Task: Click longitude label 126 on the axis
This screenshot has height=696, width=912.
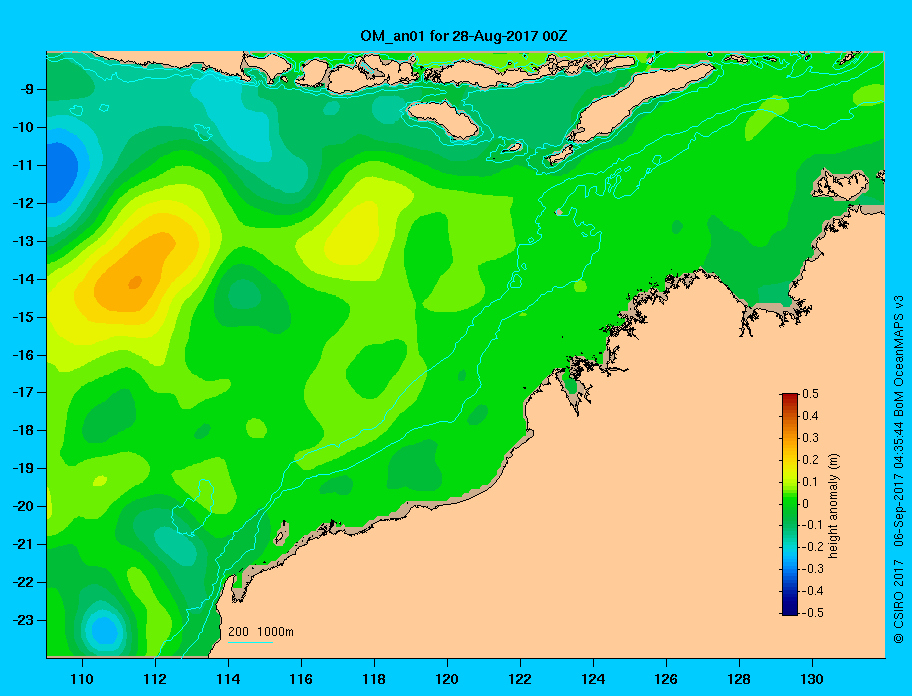Action: (666, 679)
